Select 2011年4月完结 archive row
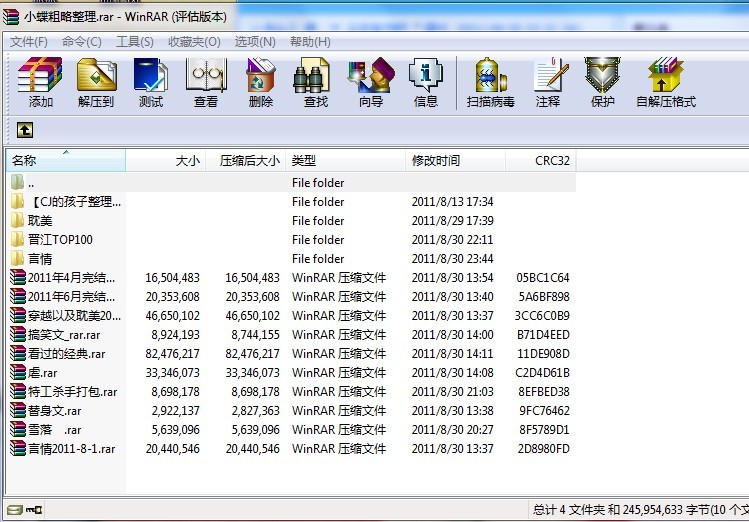Screen dimensions: 749x522 tap(292, 277)
